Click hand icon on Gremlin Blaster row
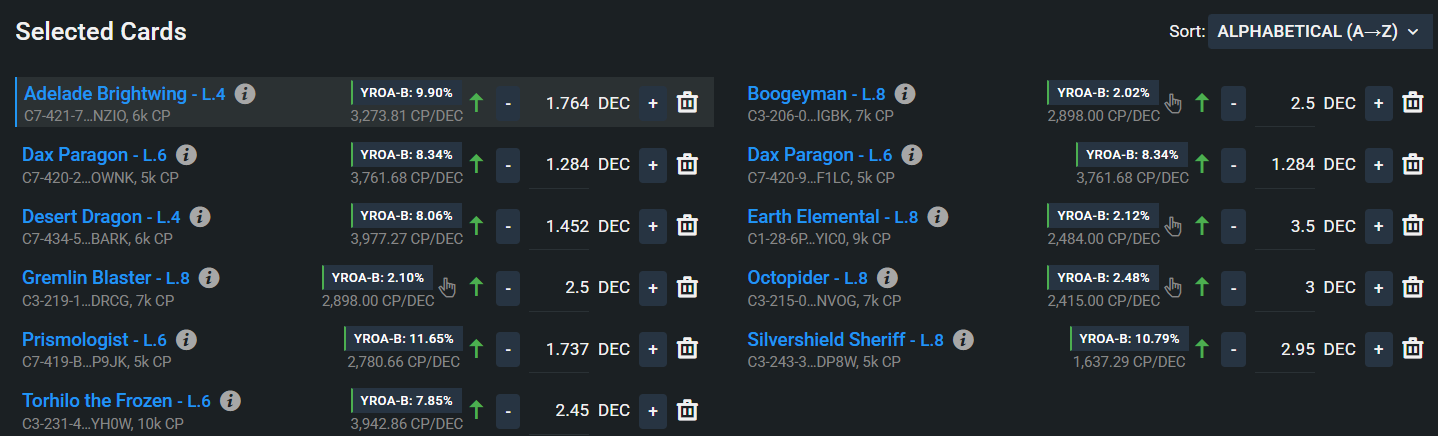 click(448, 288)
